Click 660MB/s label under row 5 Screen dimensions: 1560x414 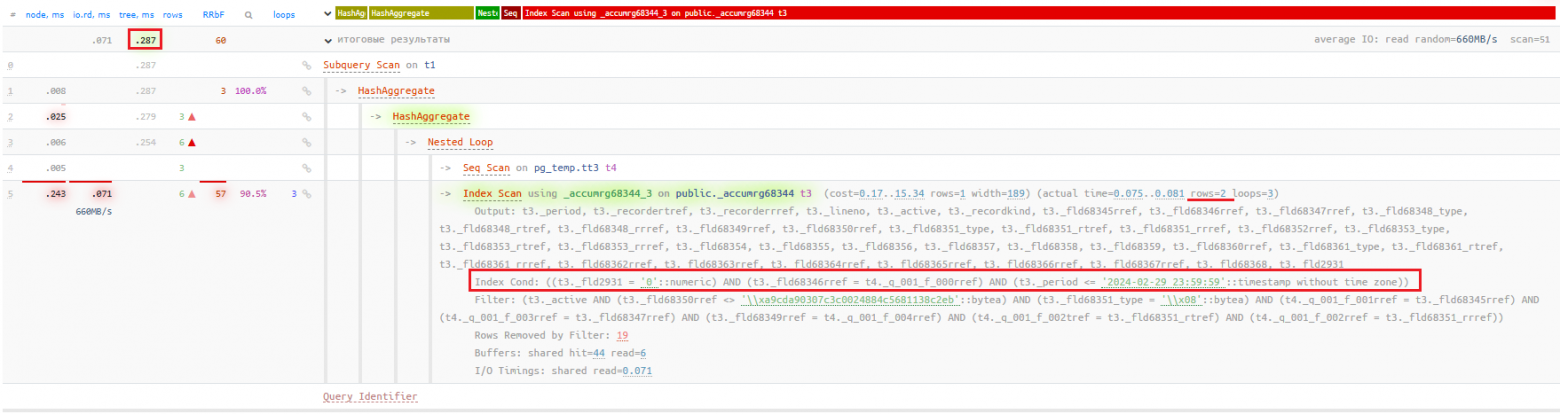(93, 212)
